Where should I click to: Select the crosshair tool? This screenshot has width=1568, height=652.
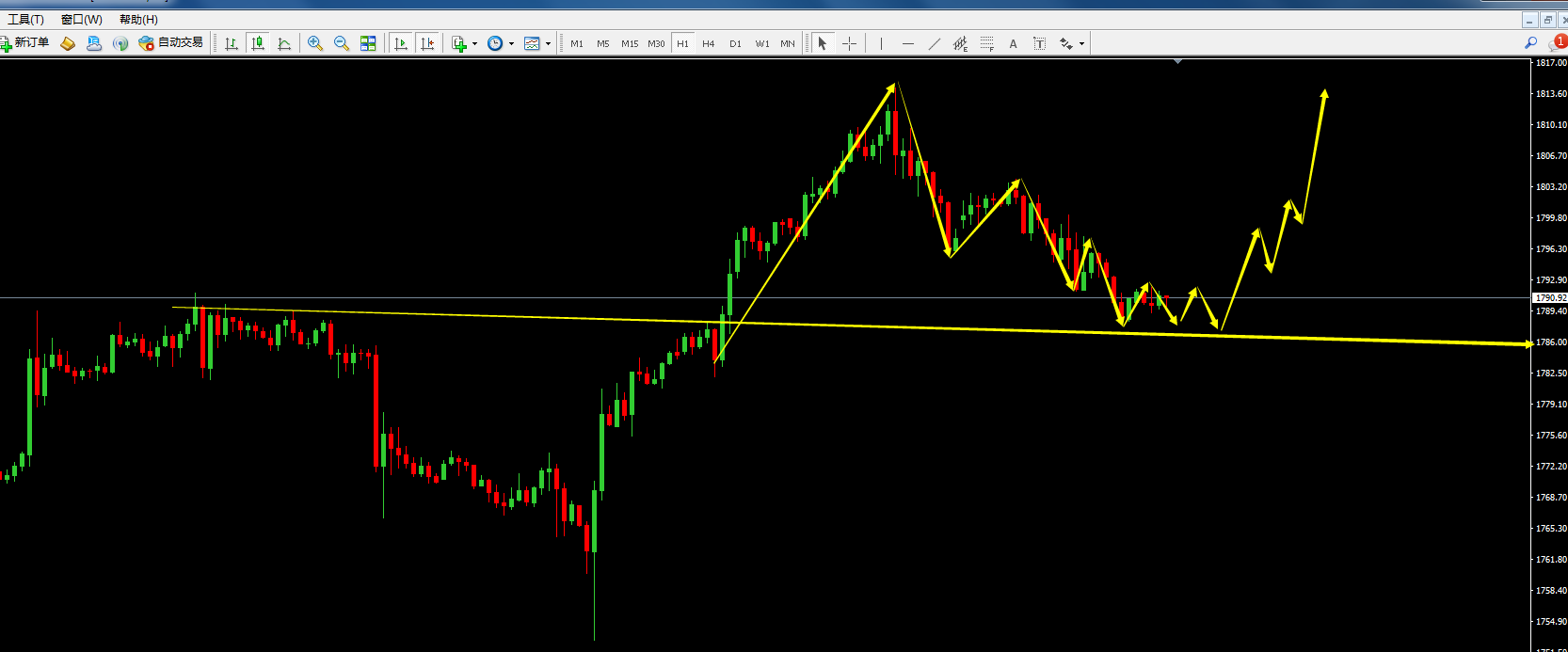[849, 43]
